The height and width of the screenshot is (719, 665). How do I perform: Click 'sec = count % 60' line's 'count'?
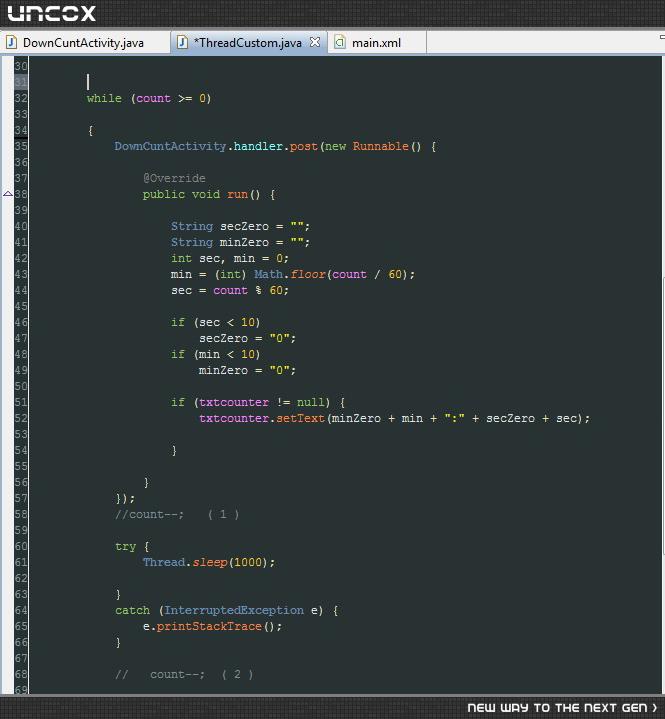click(x=230, y=290)
